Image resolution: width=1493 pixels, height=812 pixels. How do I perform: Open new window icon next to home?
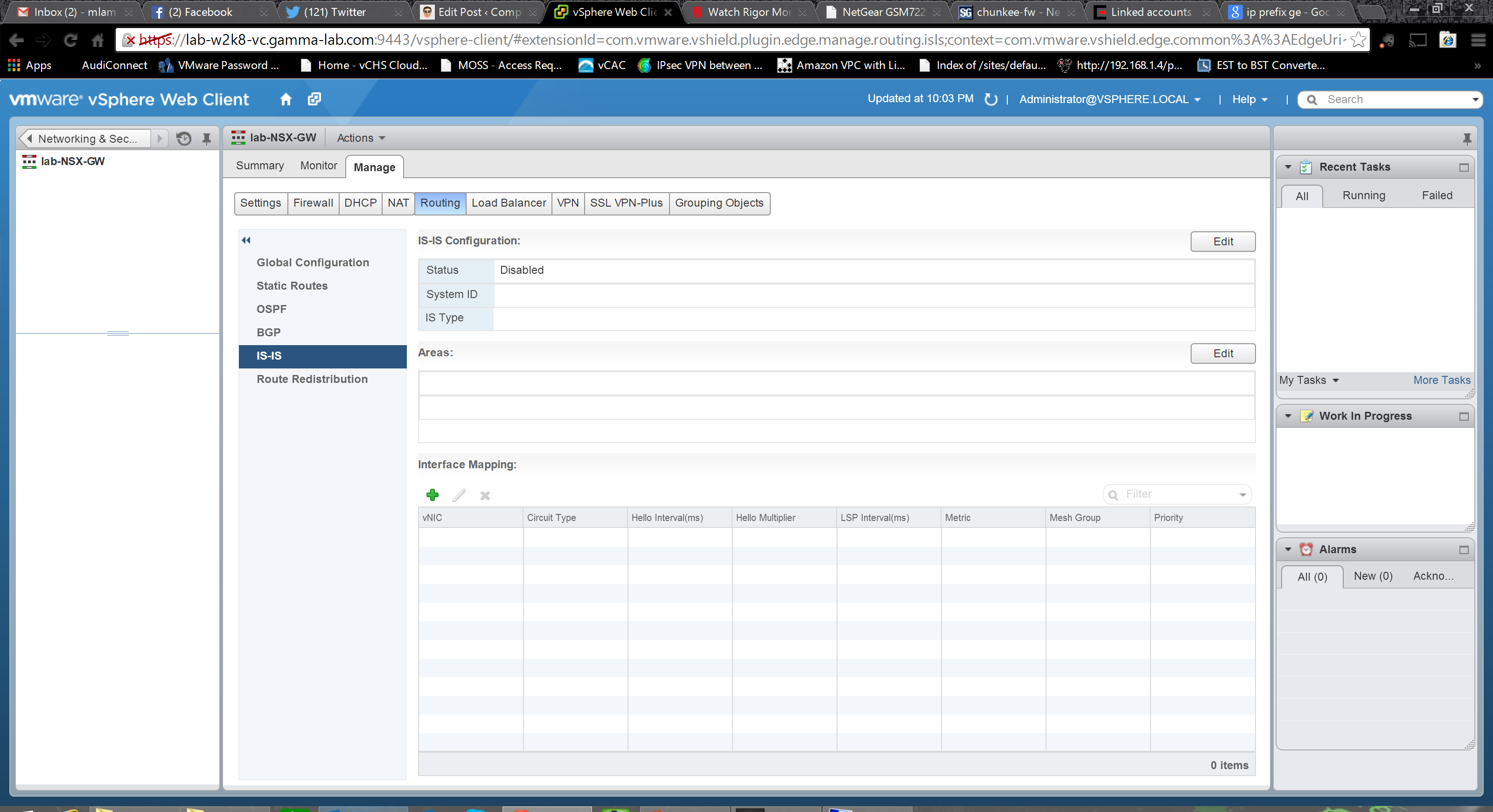coord(314,99)
